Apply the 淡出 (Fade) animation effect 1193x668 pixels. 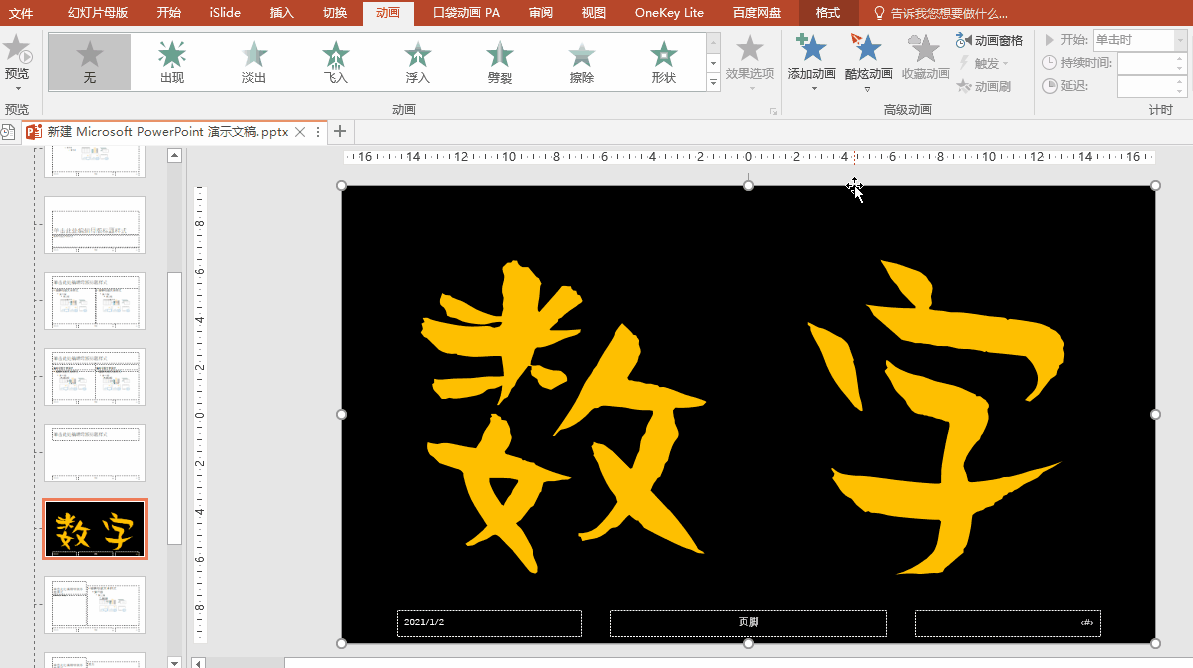point(254,62)
